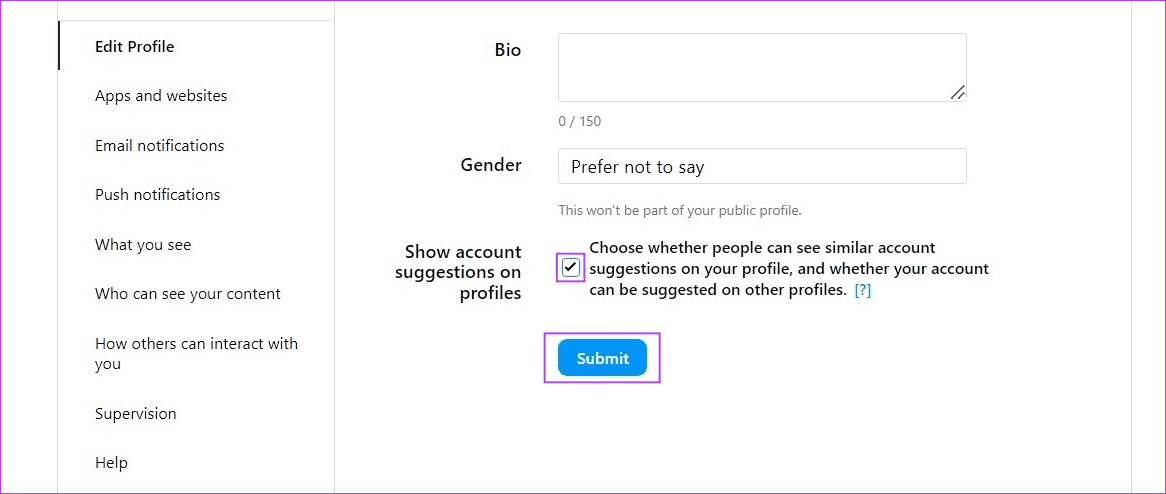The image size is (1166, 494).
Task: Click the Bio box resize handle
Action: pyautogui.click(x=958, y=92)
